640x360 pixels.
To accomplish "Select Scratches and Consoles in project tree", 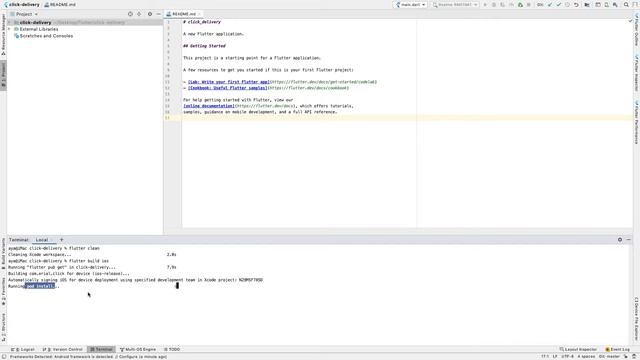I will coord(46,36).
